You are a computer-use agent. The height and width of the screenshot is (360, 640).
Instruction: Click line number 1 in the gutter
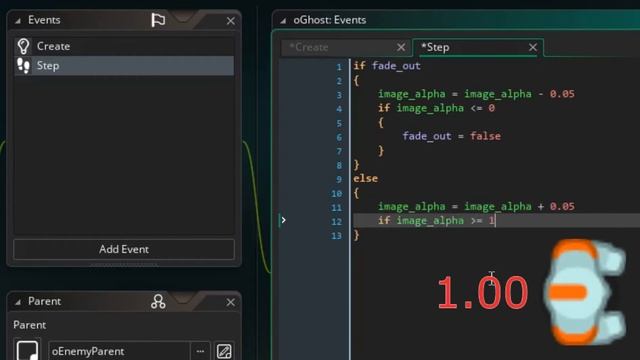pyautogui.click(x=339, y=67)
